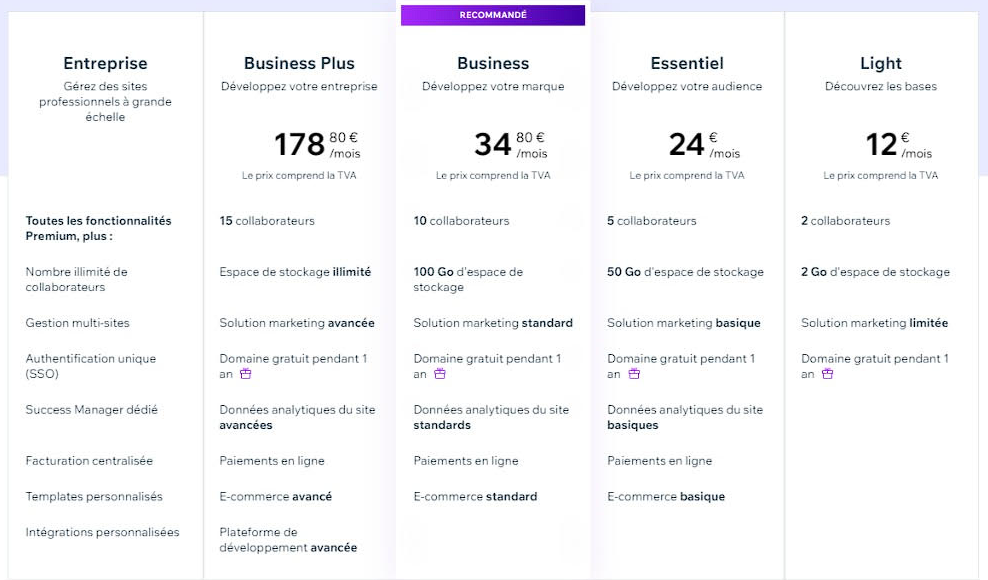The height and width of the screenshot is (580, 988).
Task: Click the gift icon in Essentiel column
Action: [x=634, y=374]
